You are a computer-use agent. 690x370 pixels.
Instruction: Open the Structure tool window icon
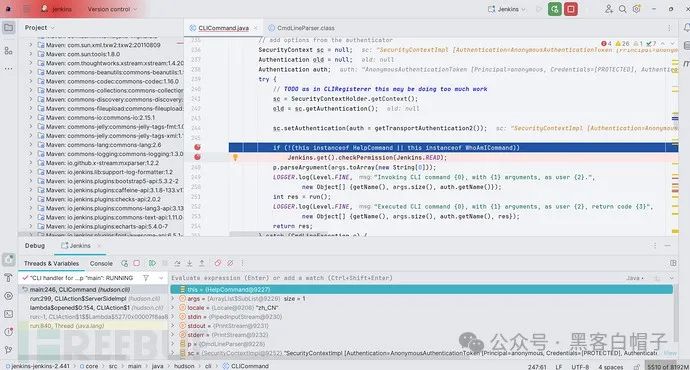pyautogui.click(x=8, y=51)
